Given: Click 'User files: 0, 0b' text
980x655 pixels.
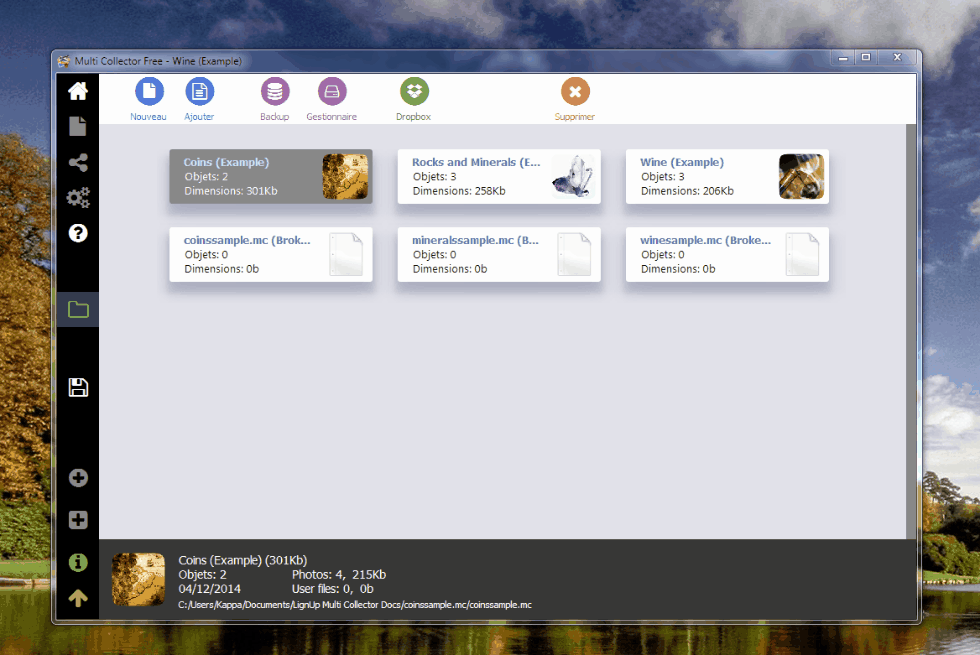Looking at the screenshot, I should pyautogui.click(x=332, y=589).
